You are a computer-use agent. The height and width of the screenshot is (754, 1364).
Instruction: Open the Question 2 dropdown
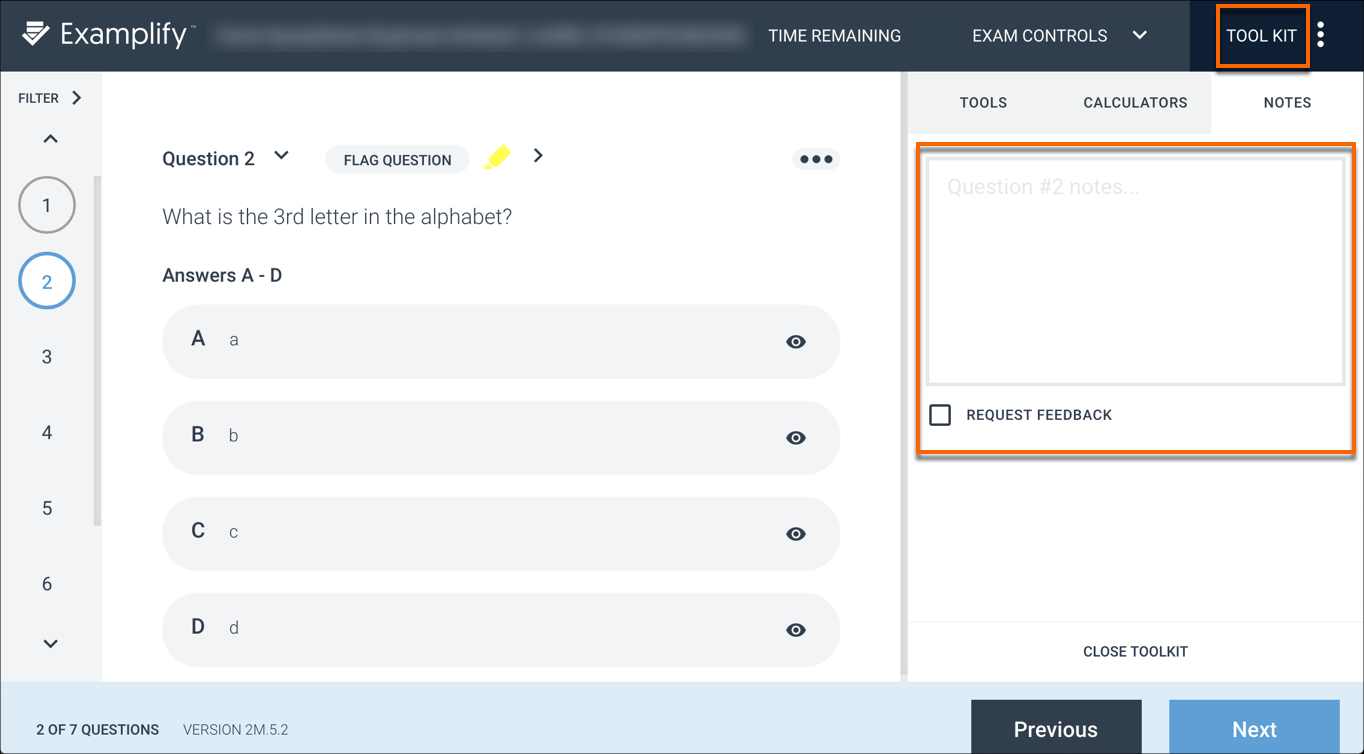281,156
